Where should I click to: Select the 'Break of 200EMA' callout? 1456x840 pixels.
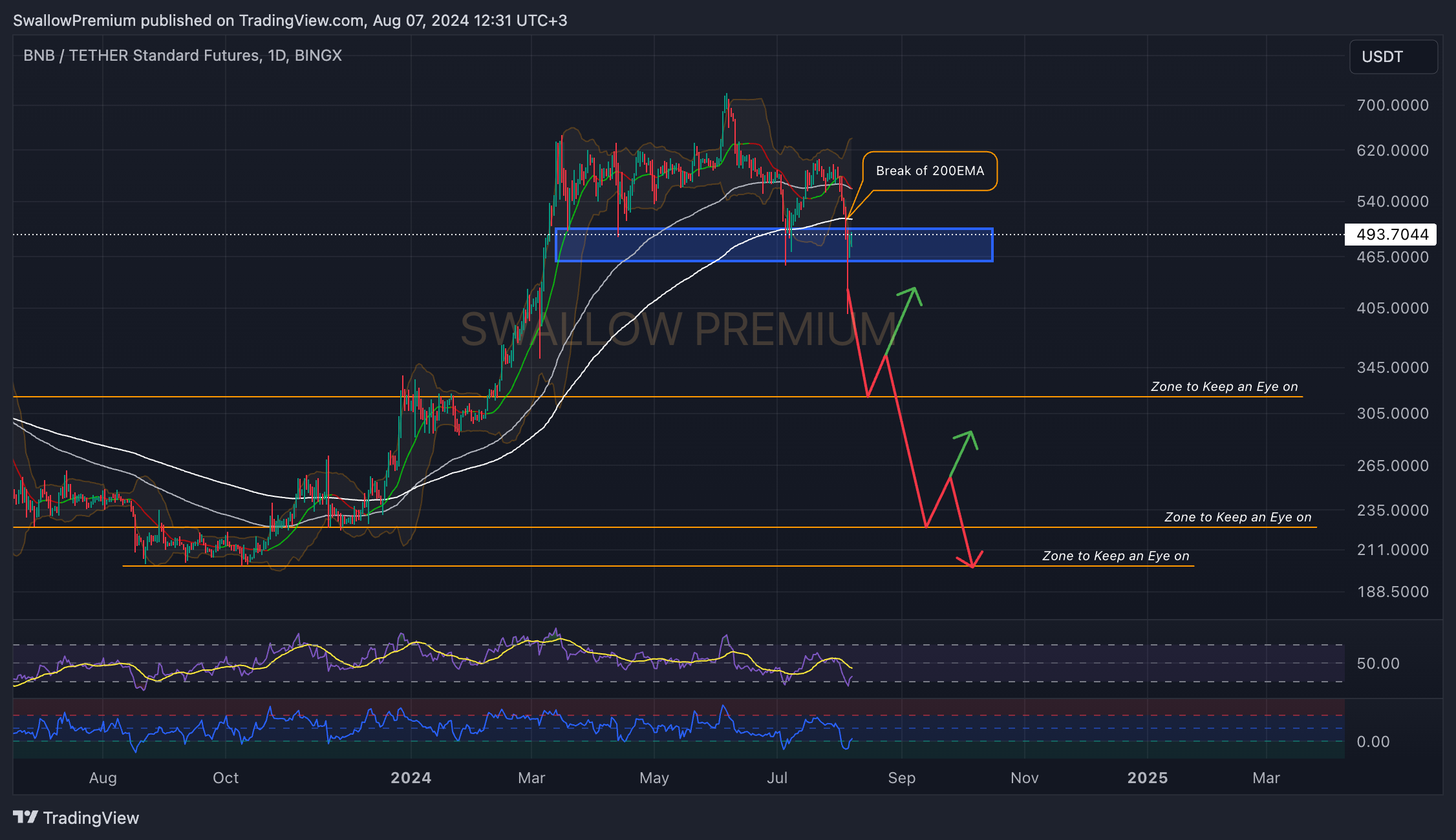[x=930, y=171]
